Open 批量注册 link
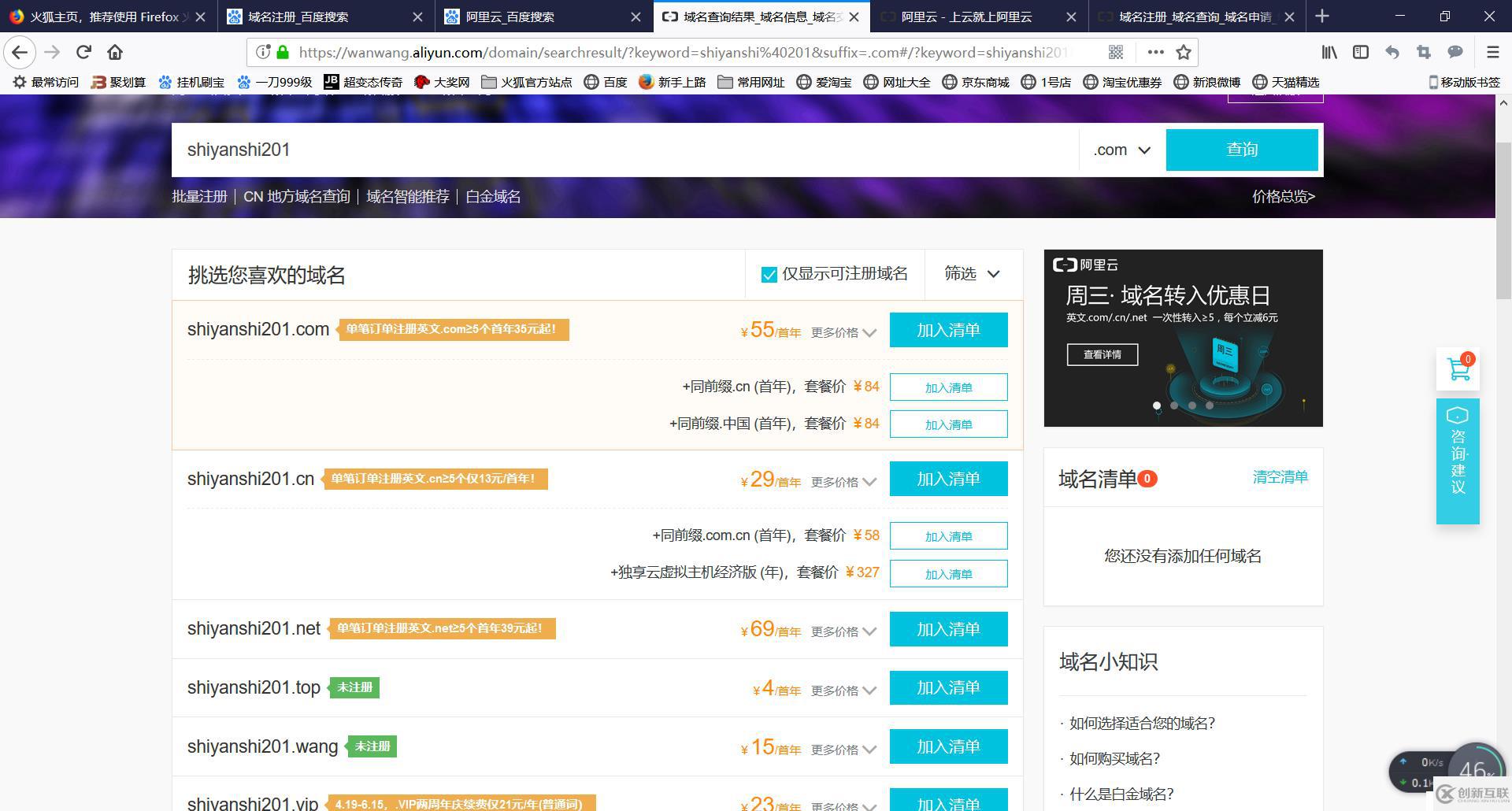 [x=199, y=196]
